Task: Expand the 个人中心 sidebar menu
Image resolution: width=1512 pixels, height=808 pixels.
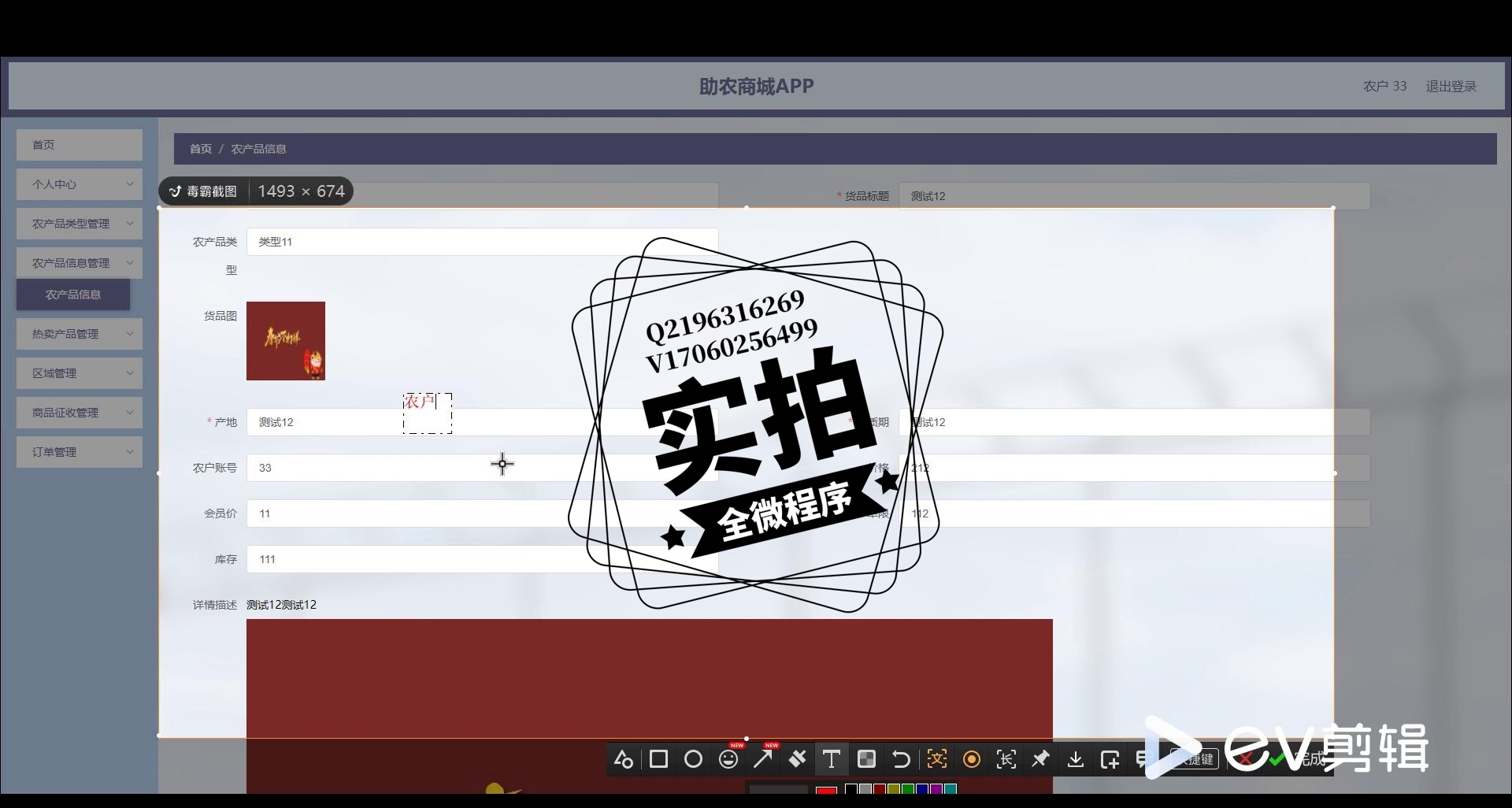Action: (x=80, y=184)
